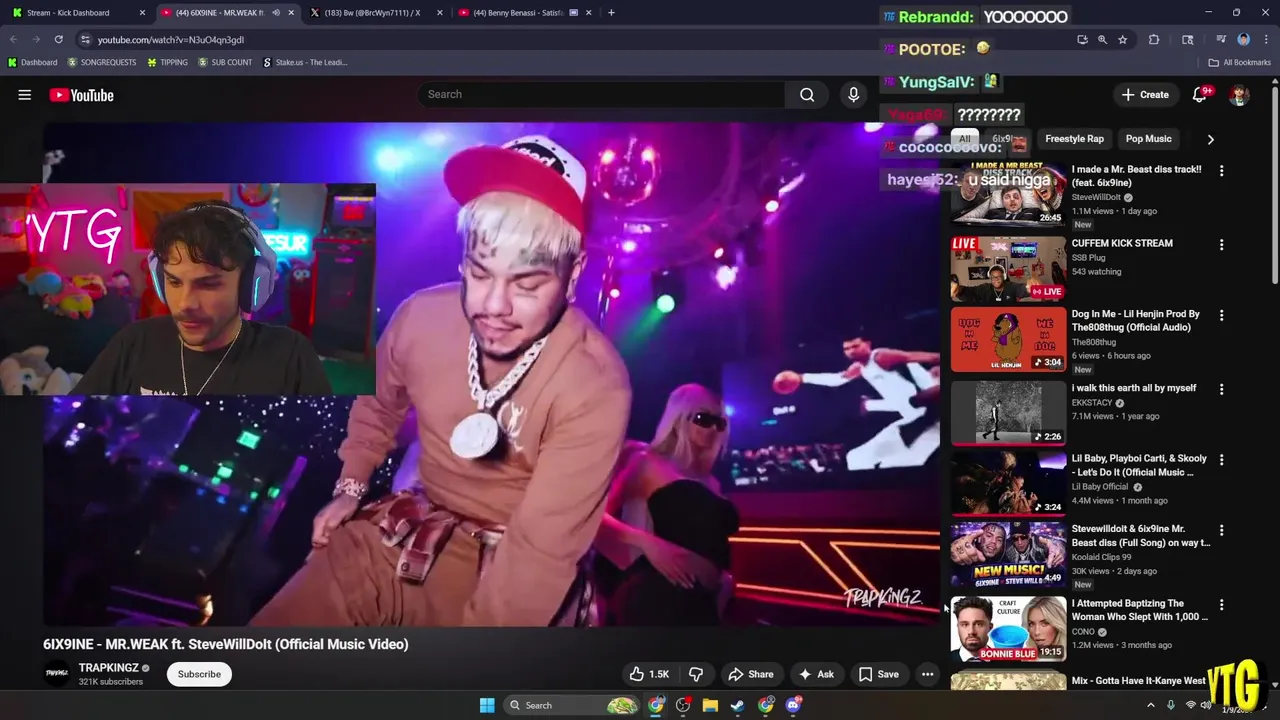Open the CUFFEM KICK STREAM live thumbnail
The width and height of the screenshot is (1280, 720).
(1008, 268)
